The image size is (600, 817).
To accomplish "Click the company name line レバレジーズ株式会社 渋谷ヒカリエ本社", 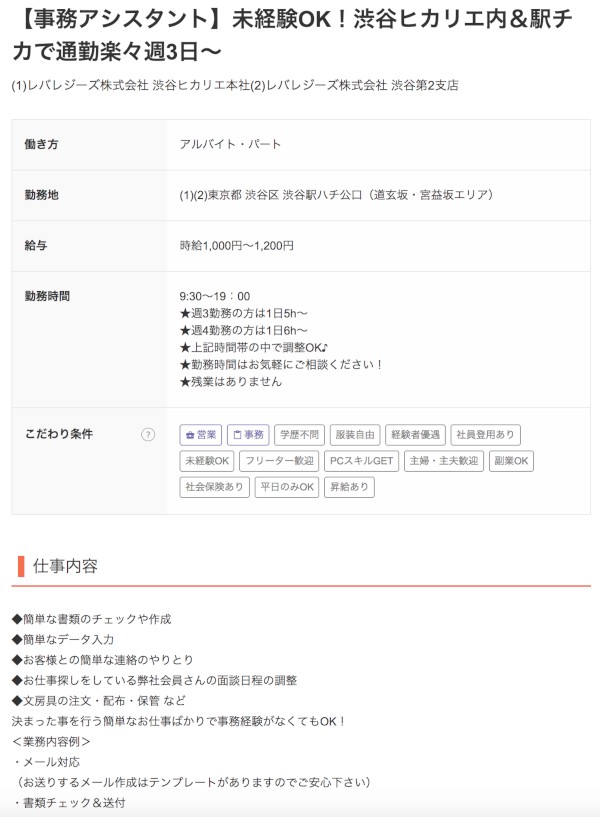I will click(235, 85).
